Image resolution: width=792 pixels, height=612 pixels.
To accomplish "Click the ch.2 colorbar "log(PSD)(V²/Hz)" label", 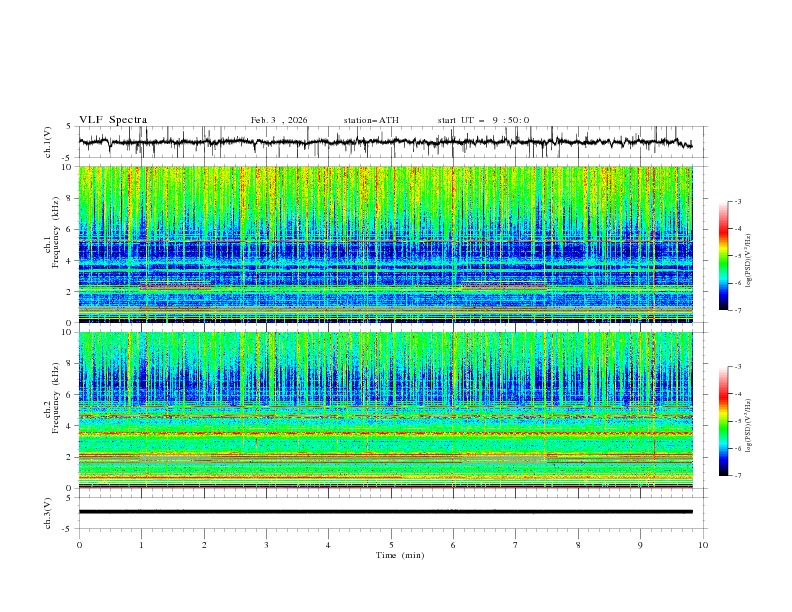I will 749,426.
